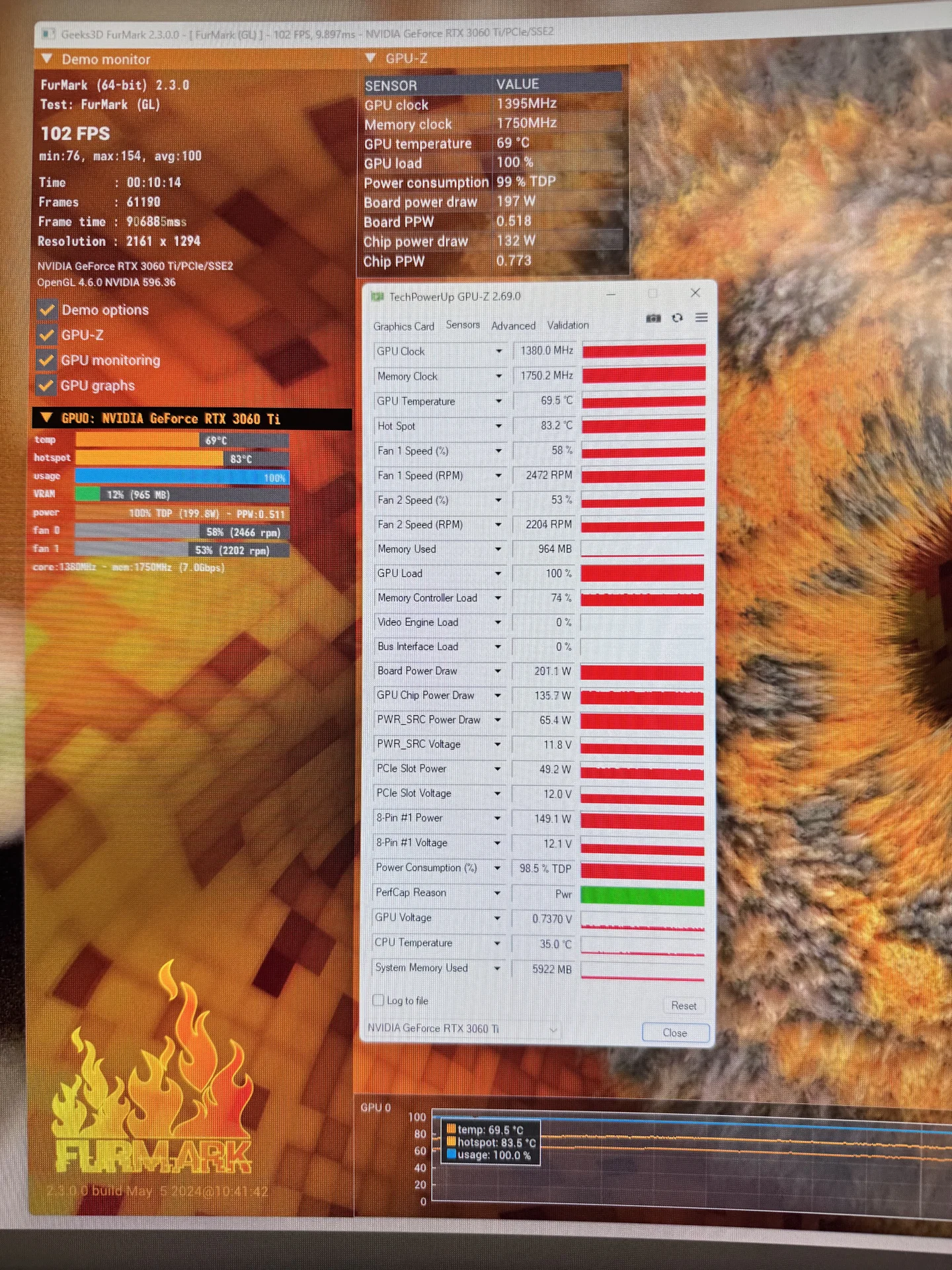
Task: Enable the Log to file checkbox
Action: click(x=379, y=1000)
